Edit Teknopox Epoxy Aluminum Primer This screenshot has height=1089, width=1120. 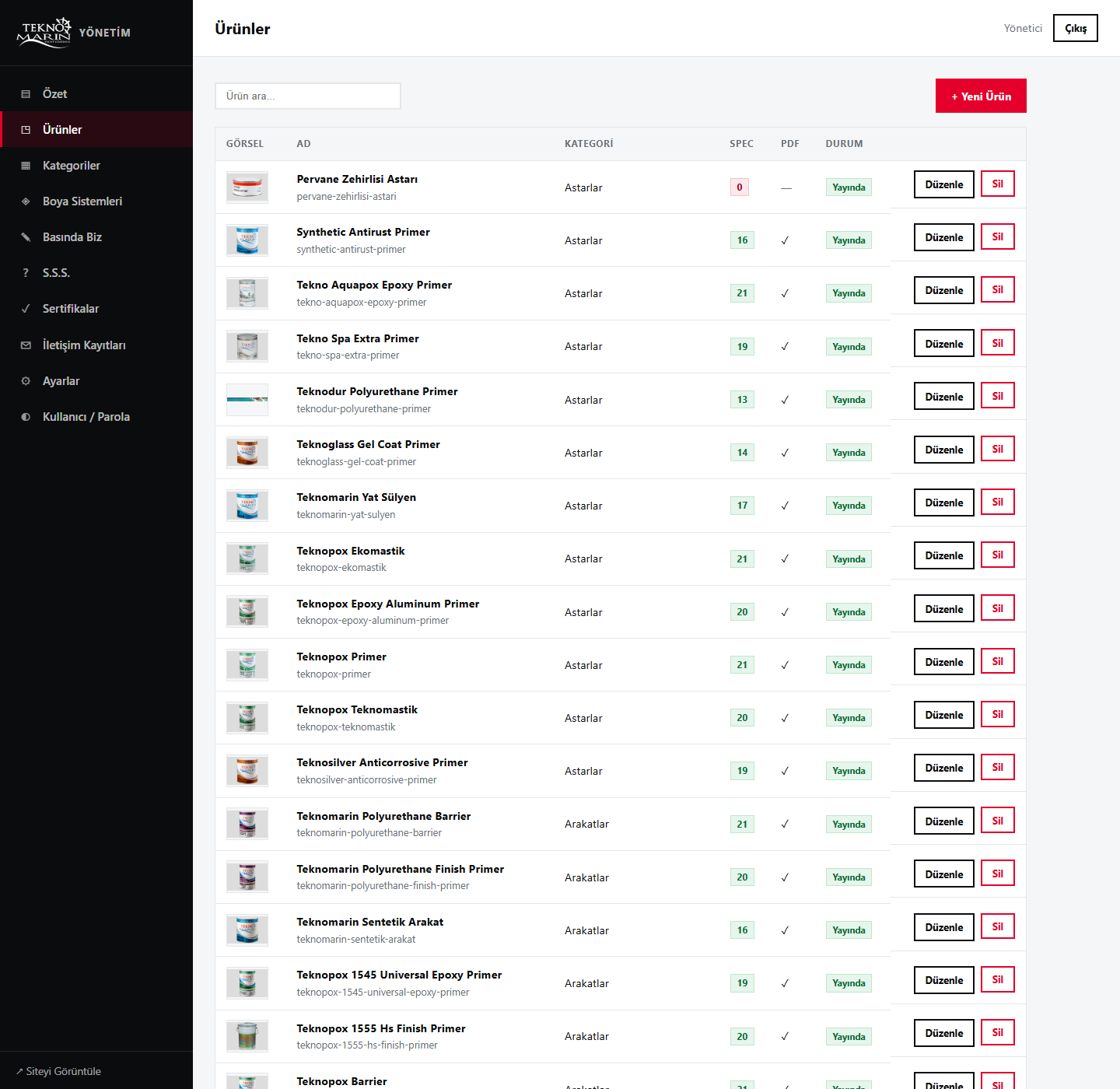(x=944, y=609)
